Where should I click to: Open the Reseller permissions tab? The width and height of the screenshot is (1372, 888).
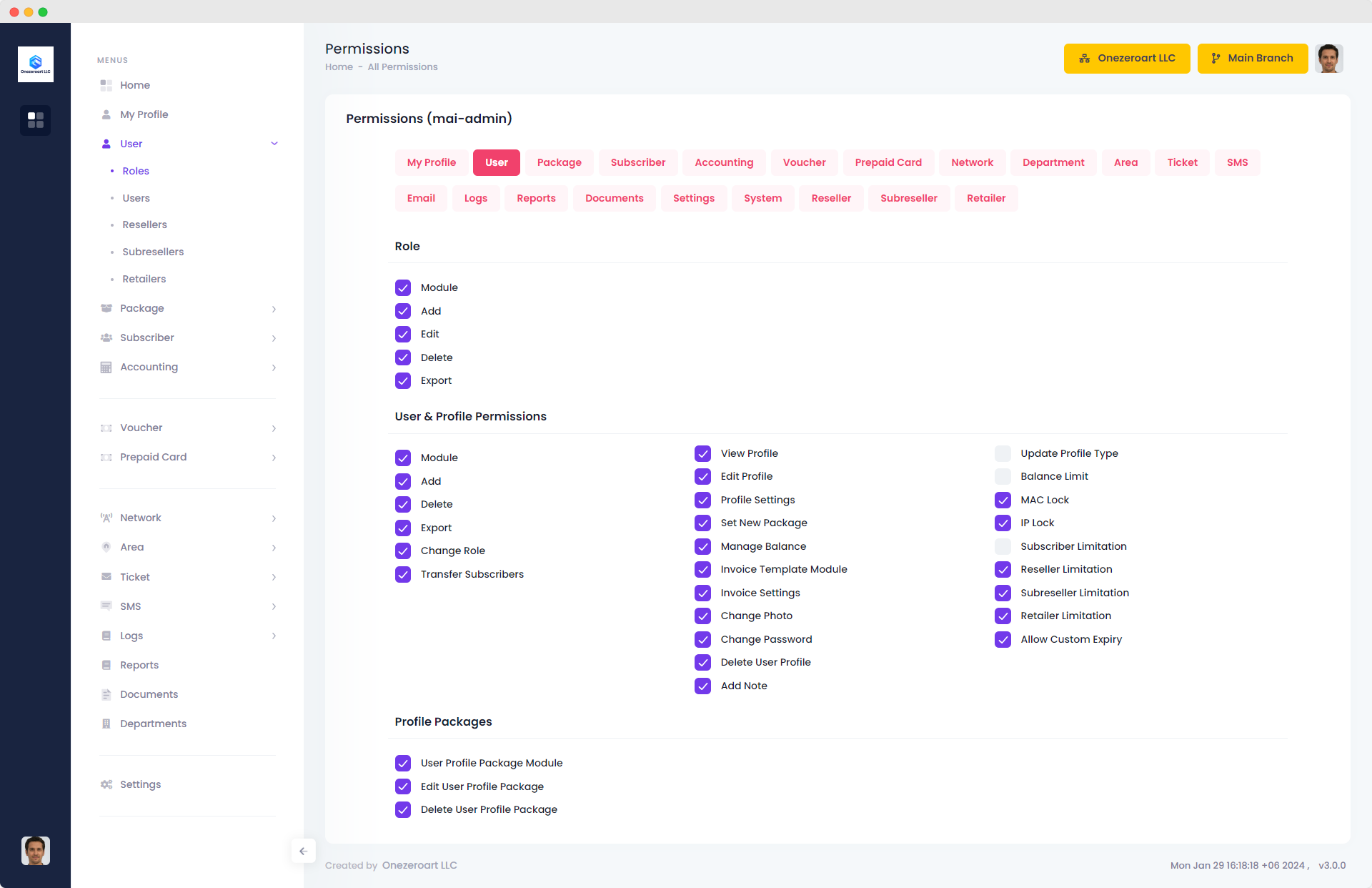tap(831, 198)
